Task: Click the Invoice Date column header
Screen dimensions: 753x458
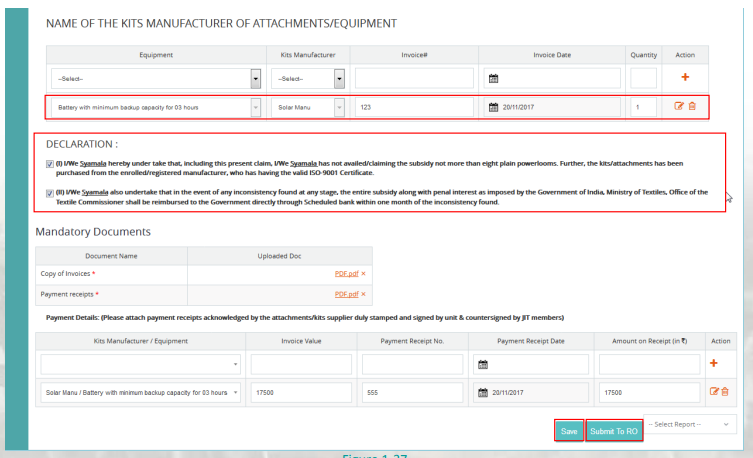Action: [x=552, y=55]
